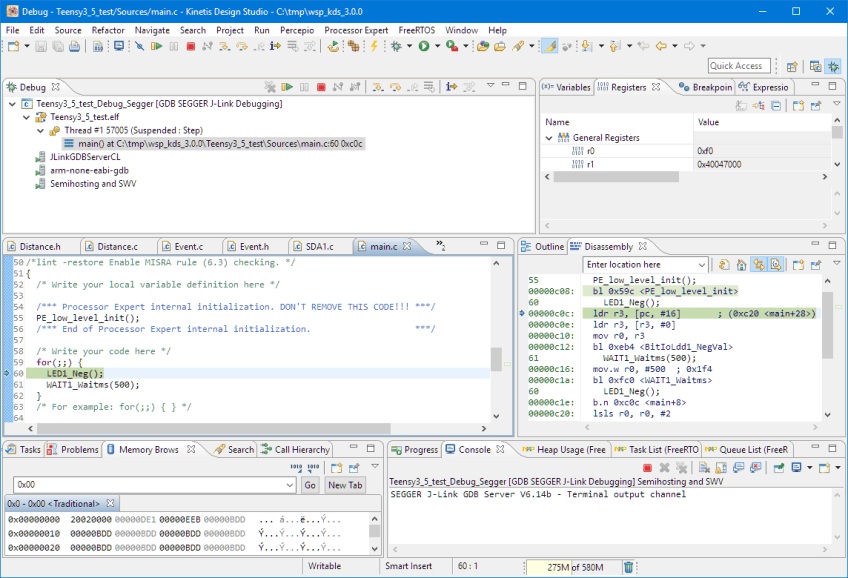Open the Disassembly location dropdown

click(701, 264)
